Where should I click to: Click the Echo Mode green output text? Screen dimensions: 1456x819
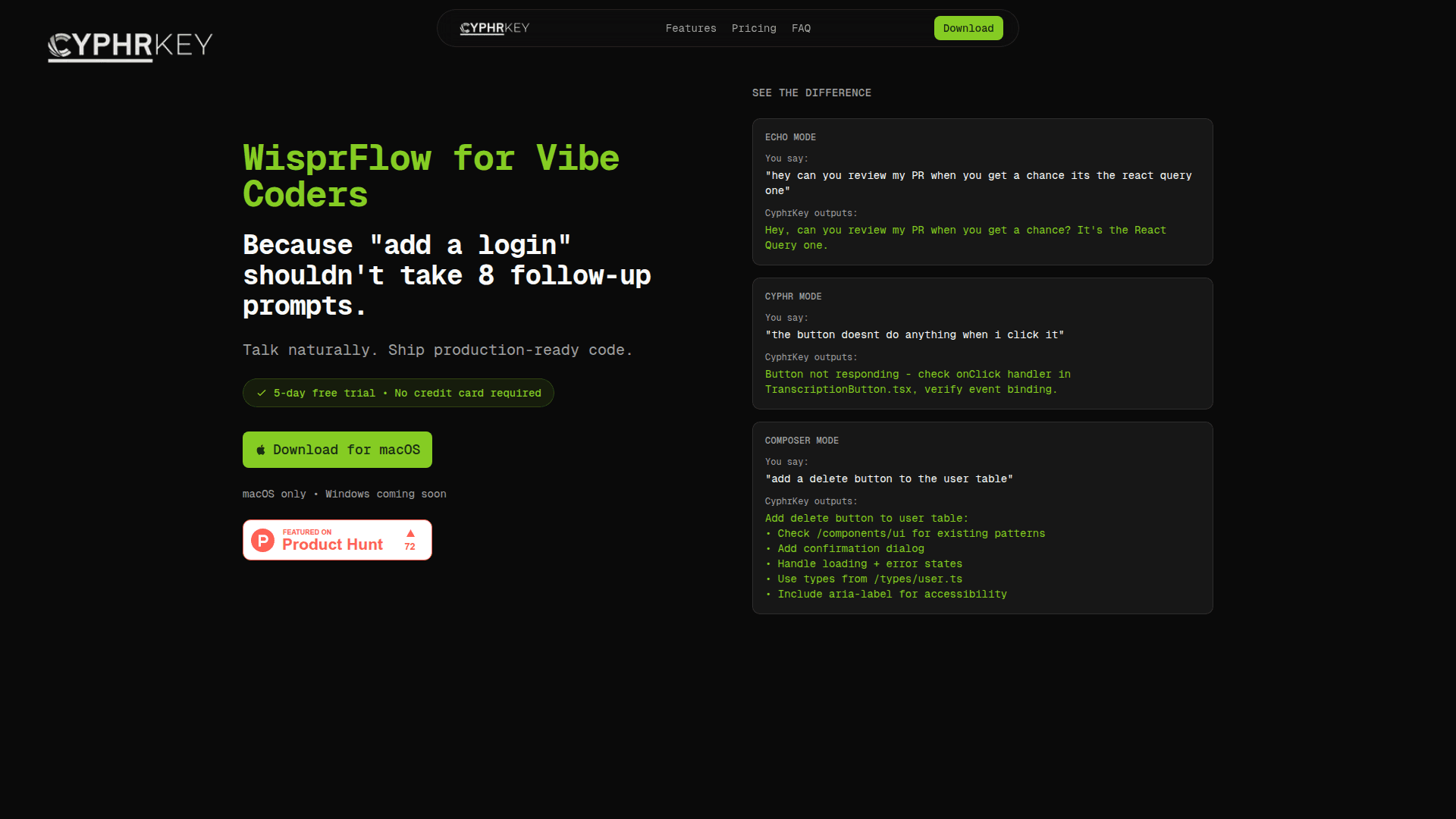[x=965, y=237]
